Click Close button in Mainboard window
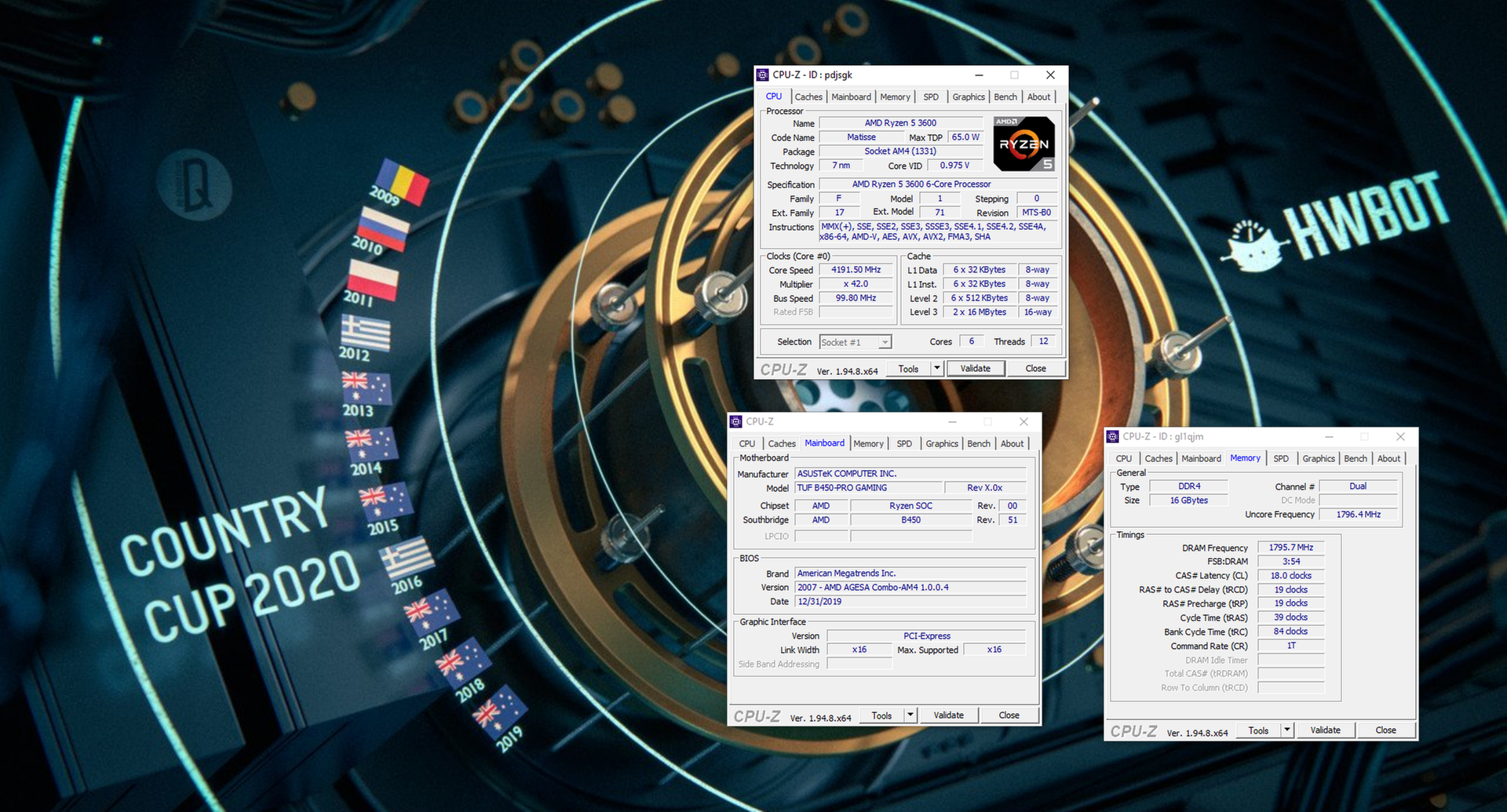Viewport: 1507px width, 812px height. pos(1009,716)
